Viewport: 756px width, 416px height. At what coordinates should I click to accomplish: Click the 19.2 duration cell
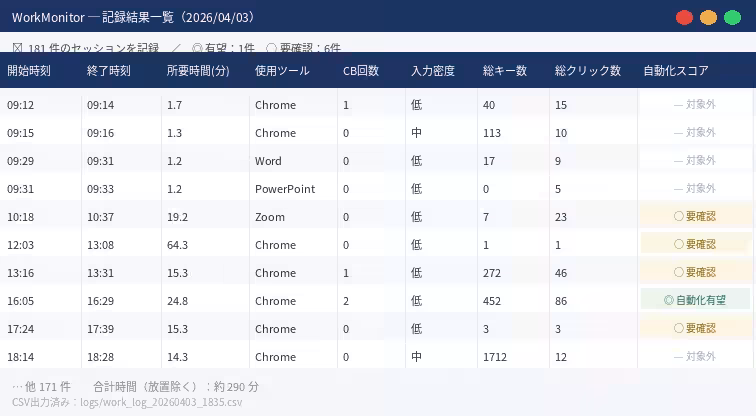(x=177, y=217)
